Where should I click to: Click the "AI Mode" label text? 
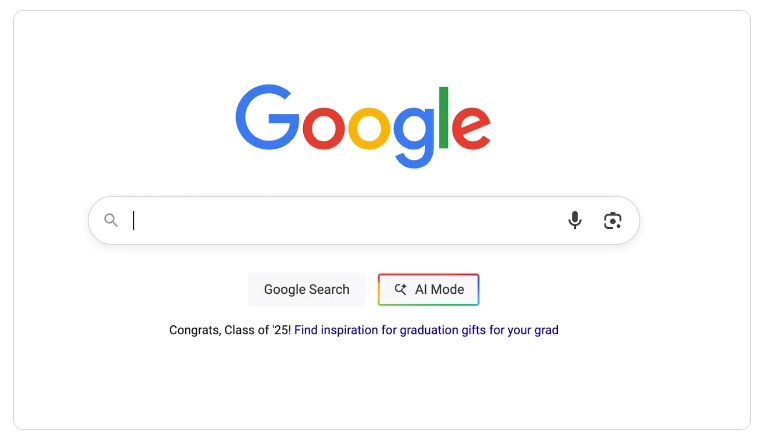(x=440, y=289)
